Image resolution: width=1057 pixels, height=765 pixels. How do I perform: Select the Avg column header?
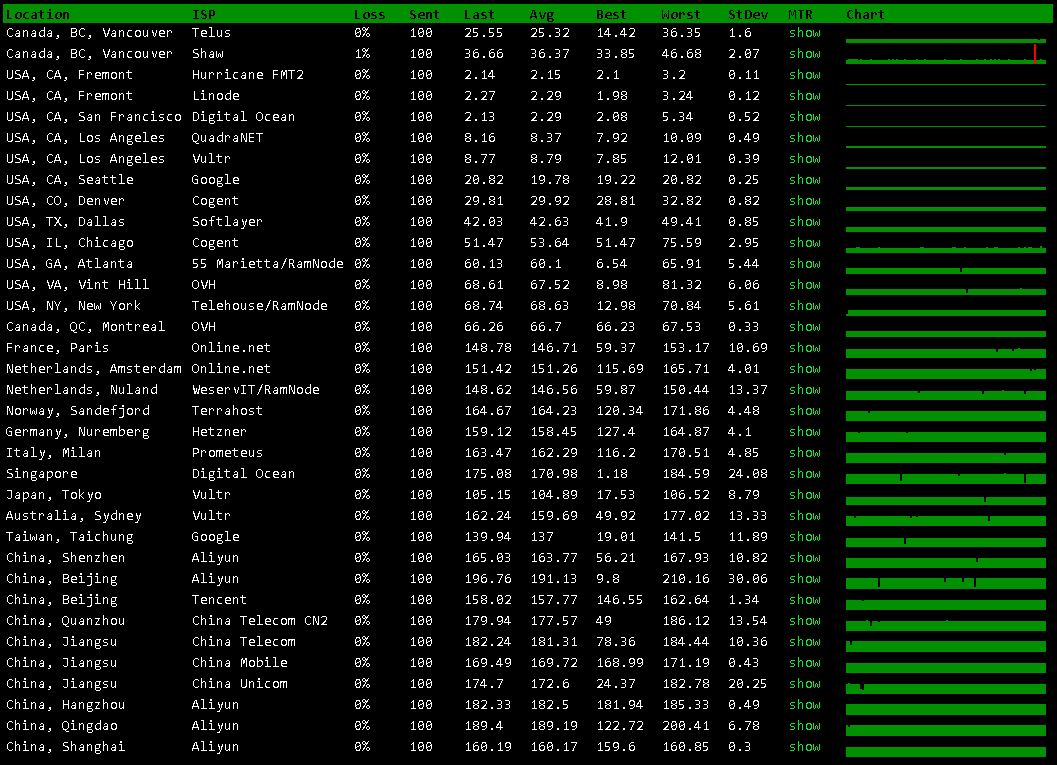[x=541, y=14]
